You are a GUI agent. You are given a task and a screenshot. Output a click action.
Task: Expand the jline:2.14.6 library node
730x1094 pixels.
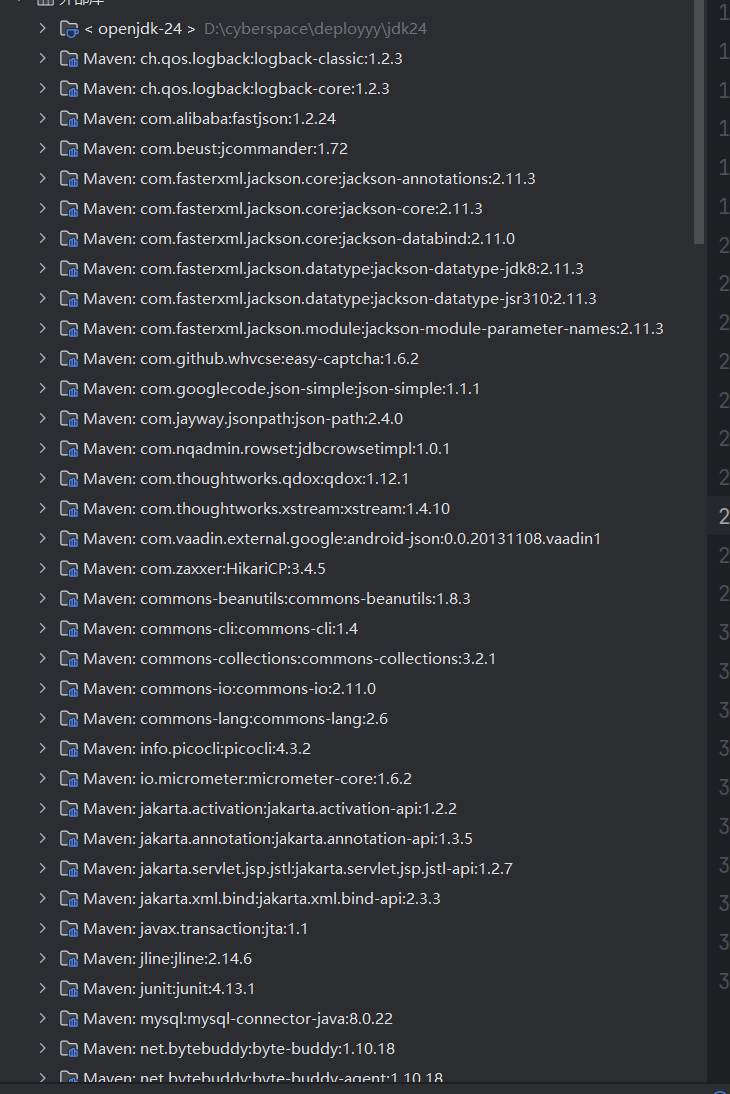click(x=43, y=959)
